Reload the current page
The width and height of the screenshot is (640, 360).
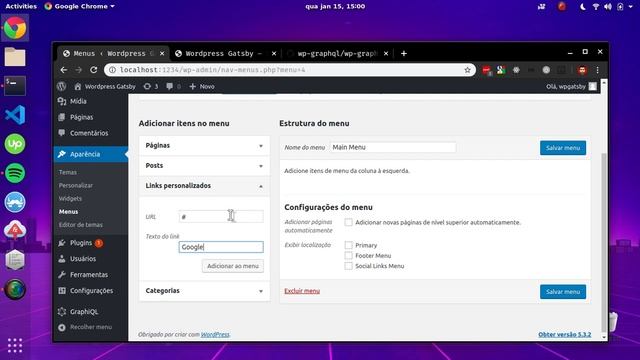pyautogui.click(x=93, y=70)
